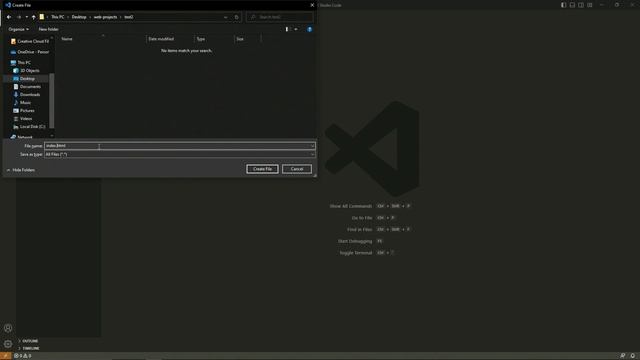
Task: Select Documents folder in sidebar
Action: click(x=27, y=87)
